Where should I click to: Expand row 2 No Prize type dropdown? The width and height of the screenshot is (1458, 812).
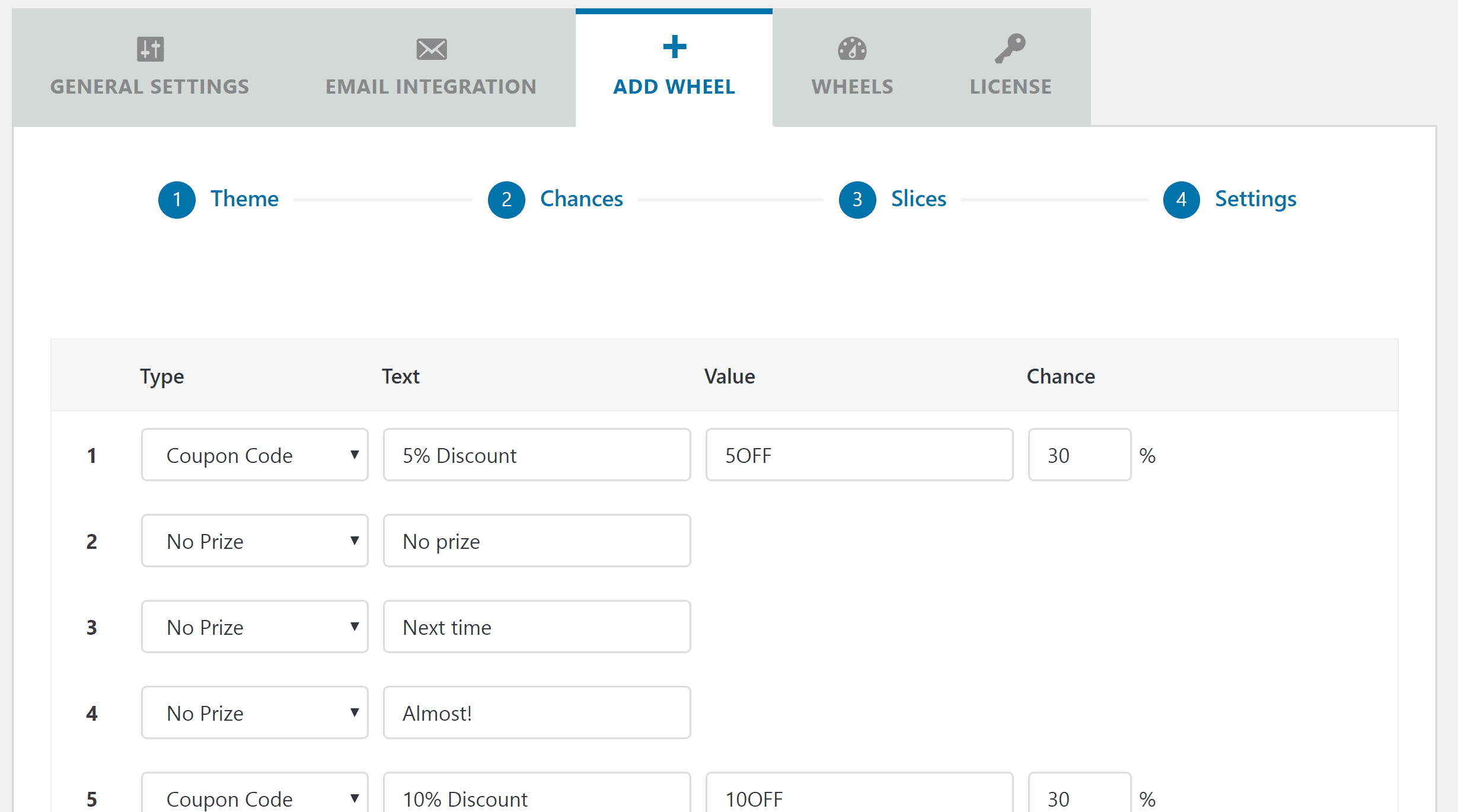coord(254,541)
